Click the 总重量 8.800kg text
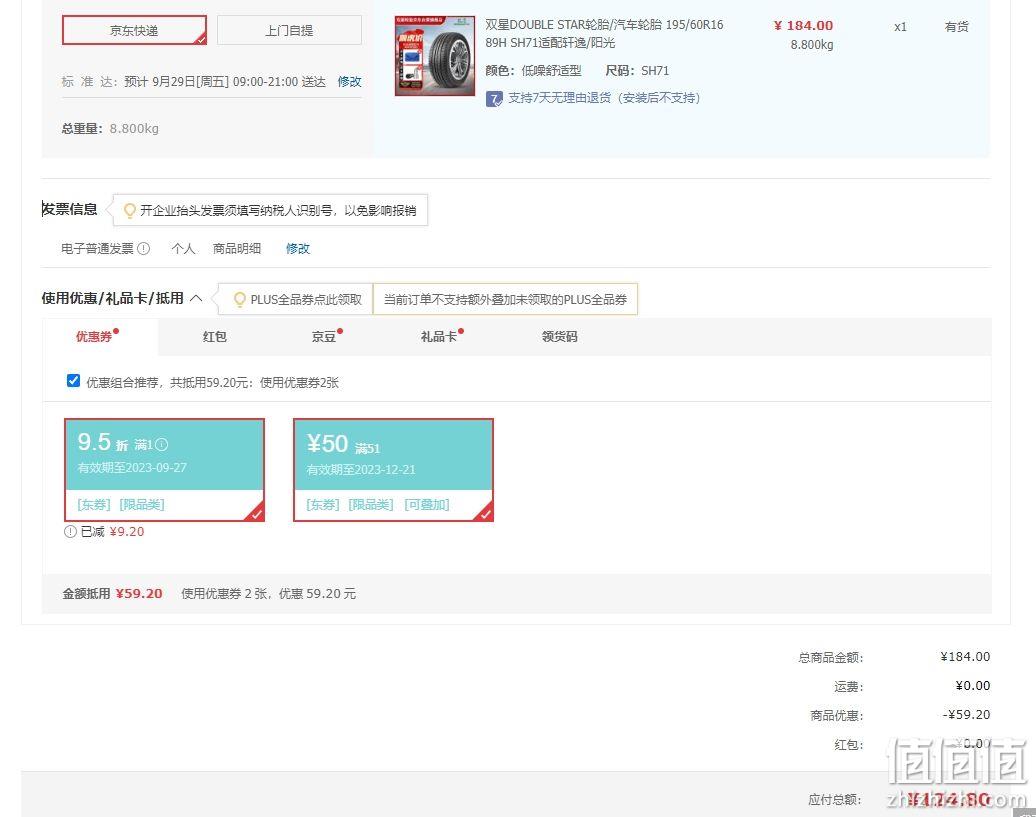Viewport: 1036px width, 817px height. click(110, 129)
